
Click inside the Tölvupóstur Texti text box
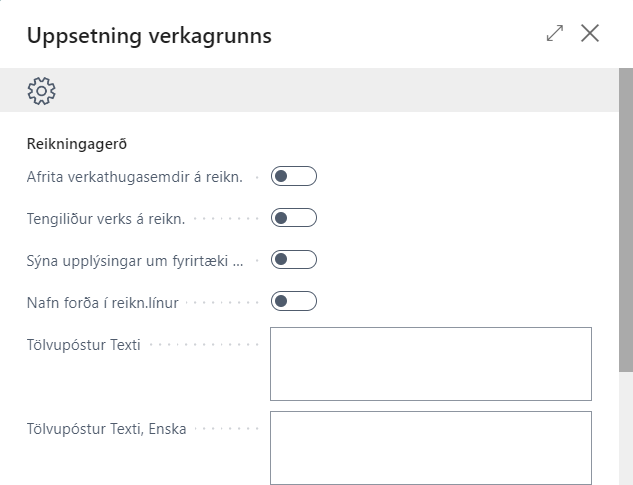tap(430, 363)
